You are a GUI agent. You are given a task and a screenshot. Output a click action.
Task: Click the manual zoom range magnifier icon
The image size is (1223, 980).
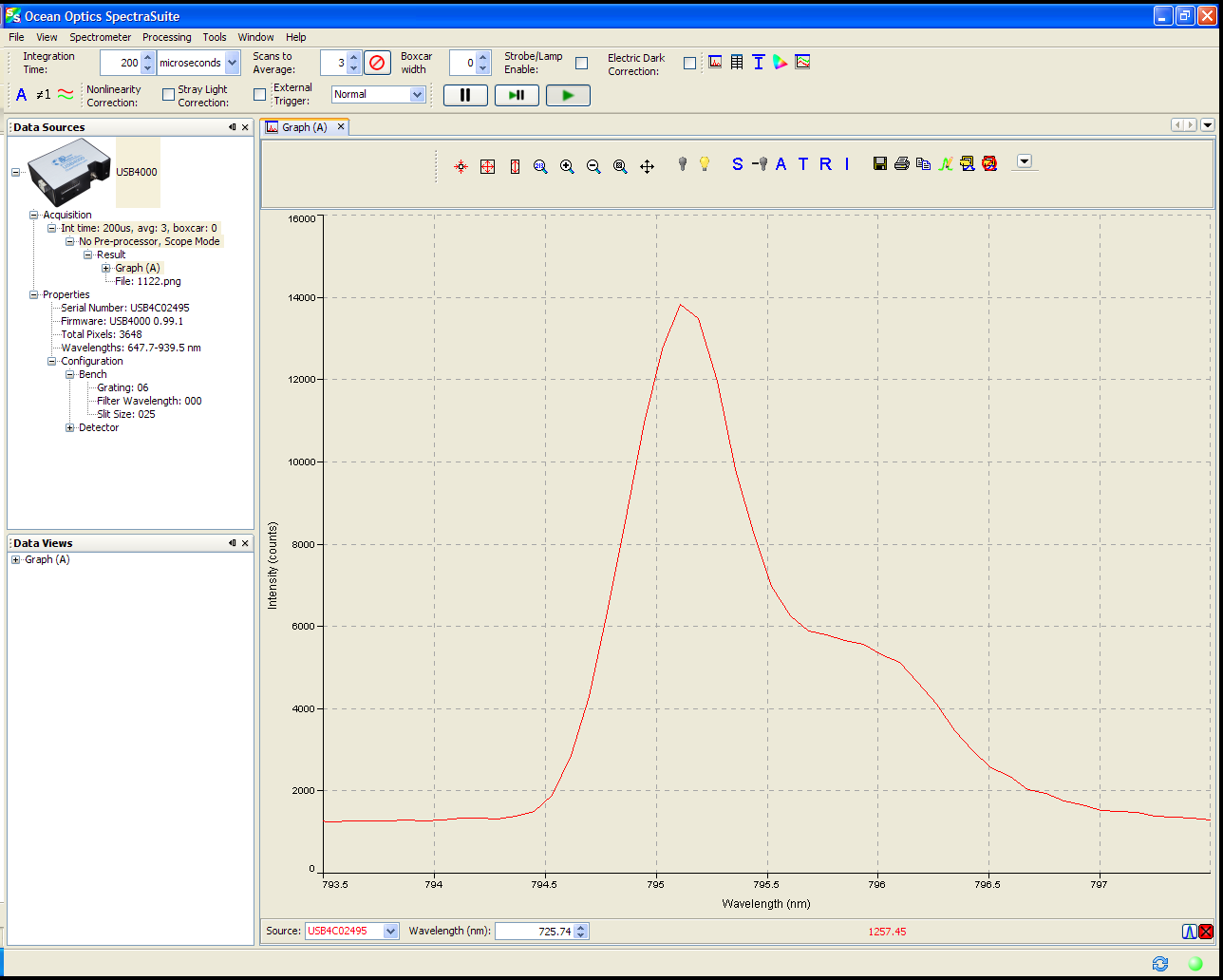(540, 166)
